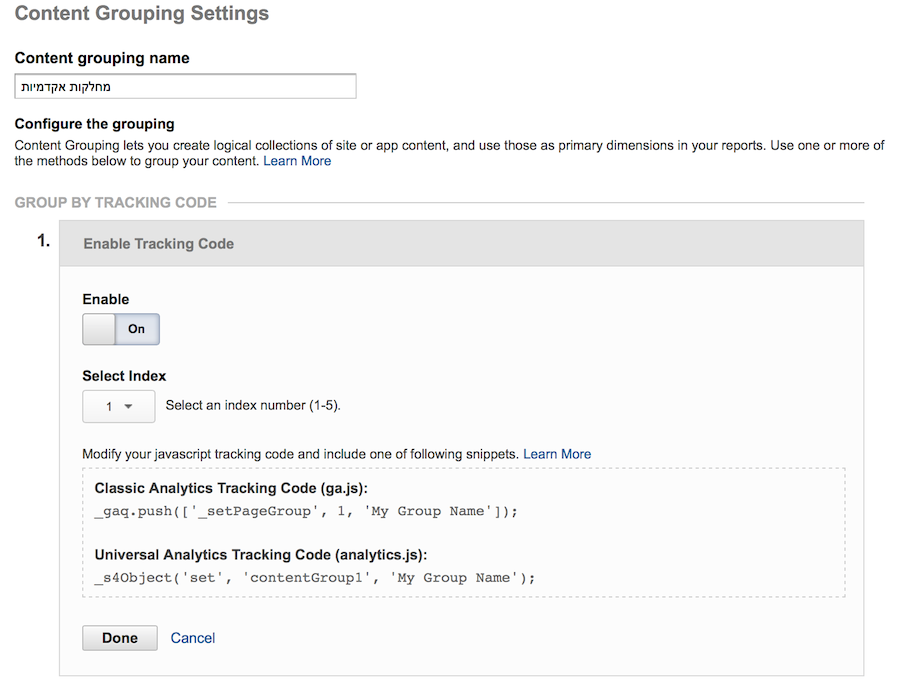Screen dimensions: 900x693
Task: Click the Content grouping name label
Action: (x=102, y=58)
